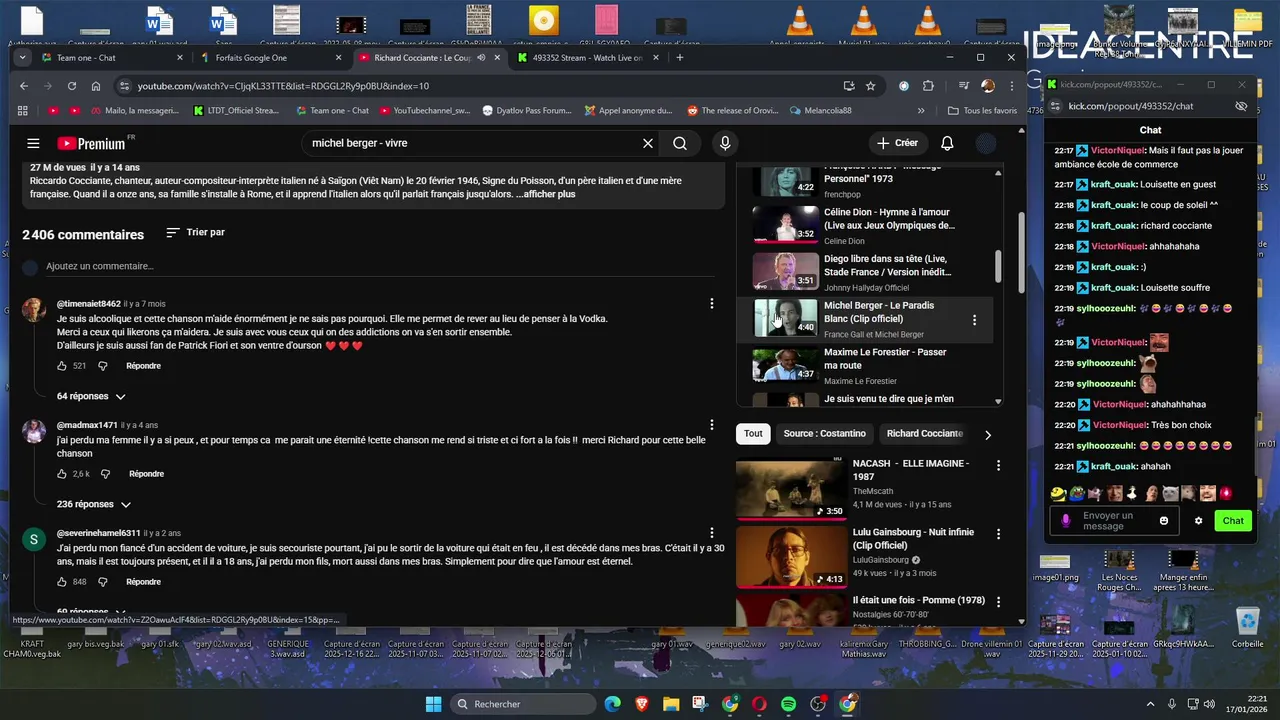
Task: Open YouTube notifications bell
Action: (x=947, y=143)
